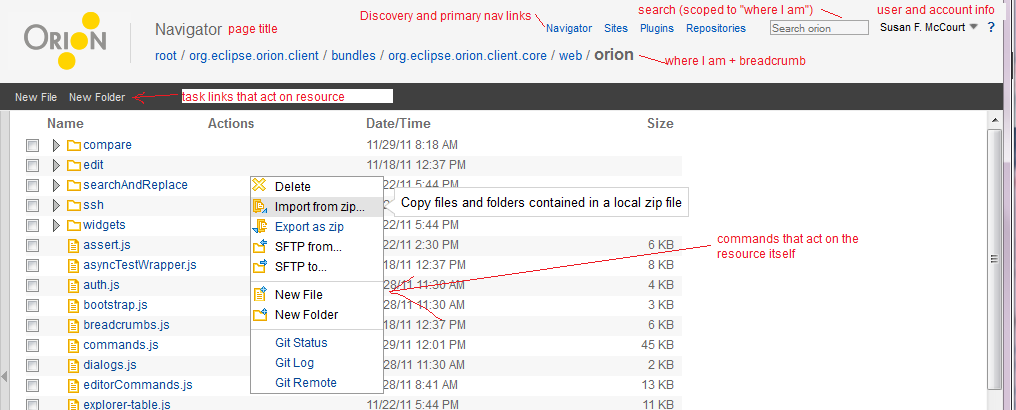1016x410 pixels.
Task: Click the SFTP to icon
Action: pyautogui.click(x=260, y=266)
